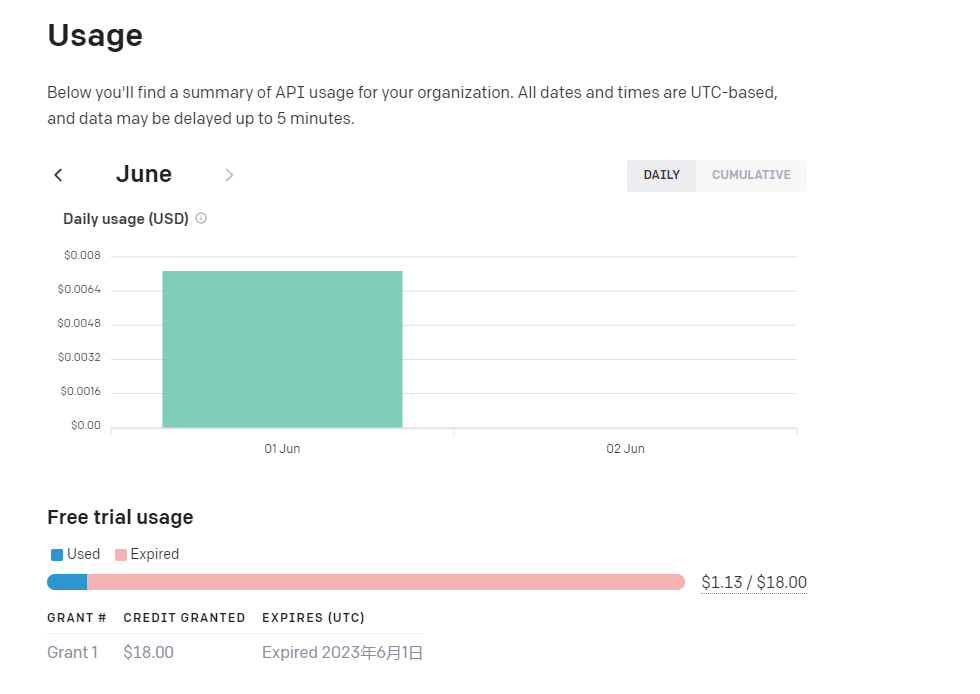Switch to the CUMULATIVE tab

751,175
